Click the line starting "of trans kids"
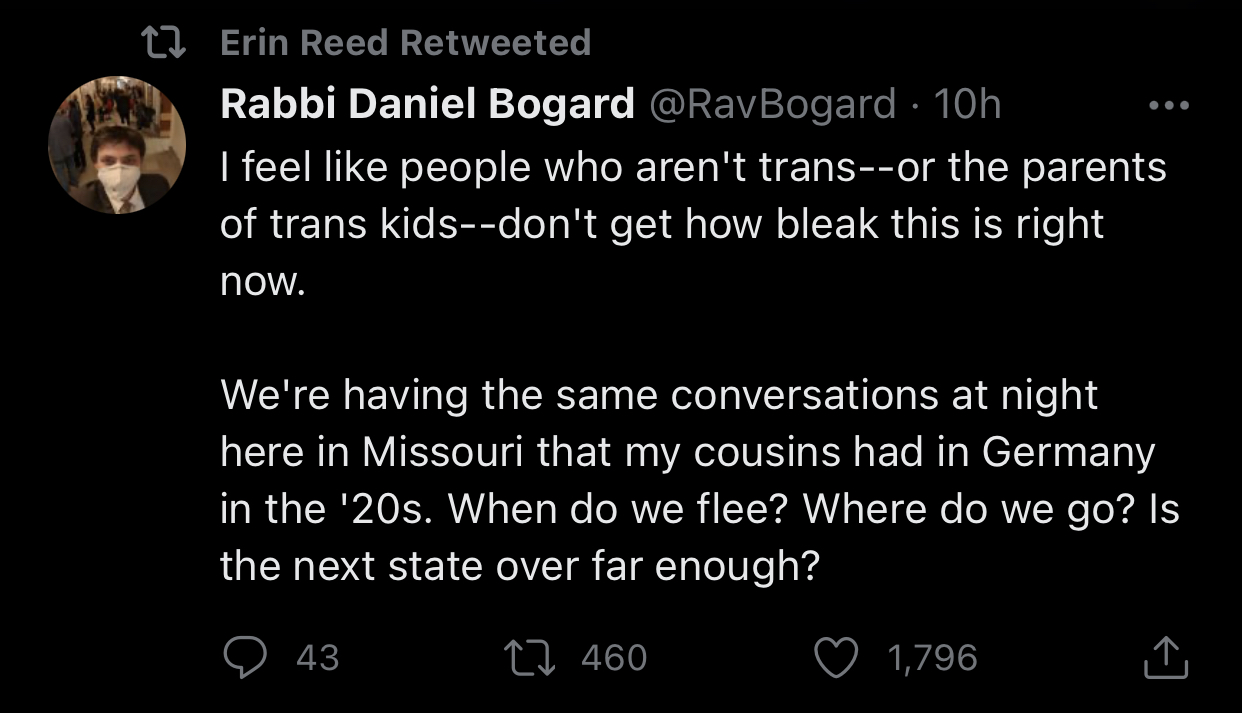The image size is (1242, 713). pyautogui.click(x=661, y=224)
